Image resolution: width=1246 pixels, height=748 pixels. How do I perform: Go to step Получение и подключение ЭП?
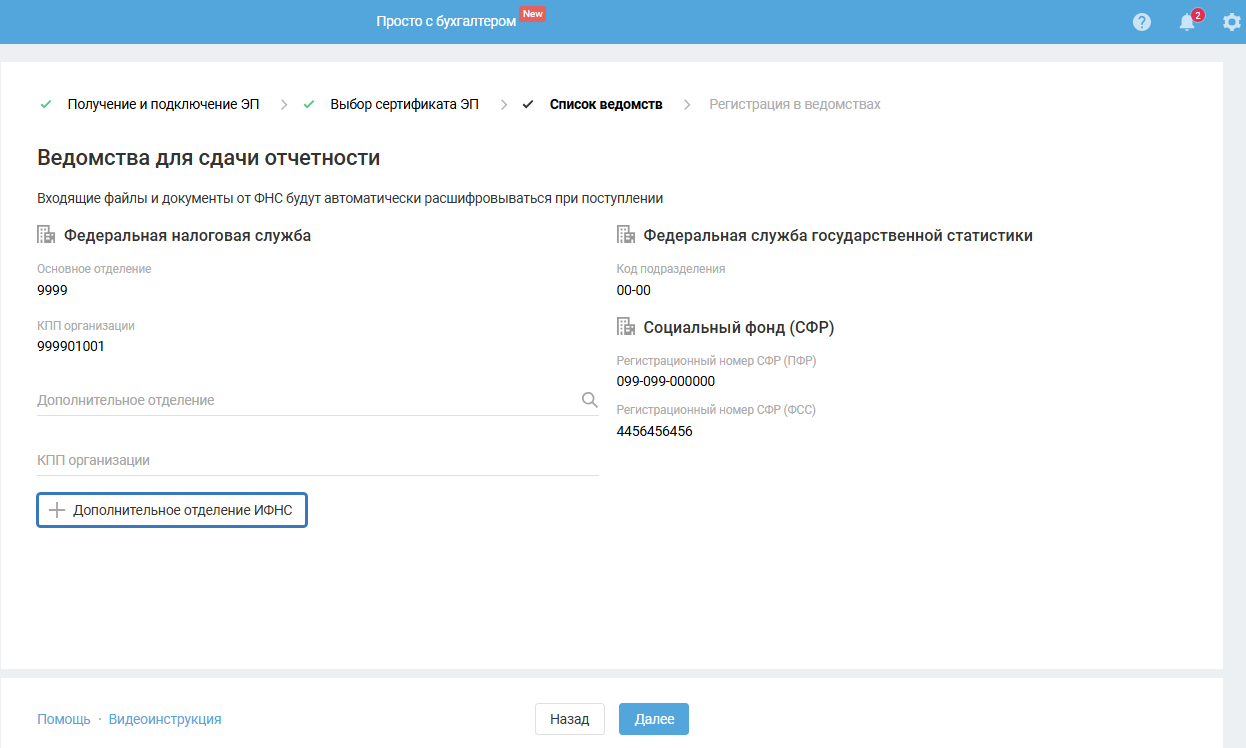pyautogui.click(x=163, y=104)
